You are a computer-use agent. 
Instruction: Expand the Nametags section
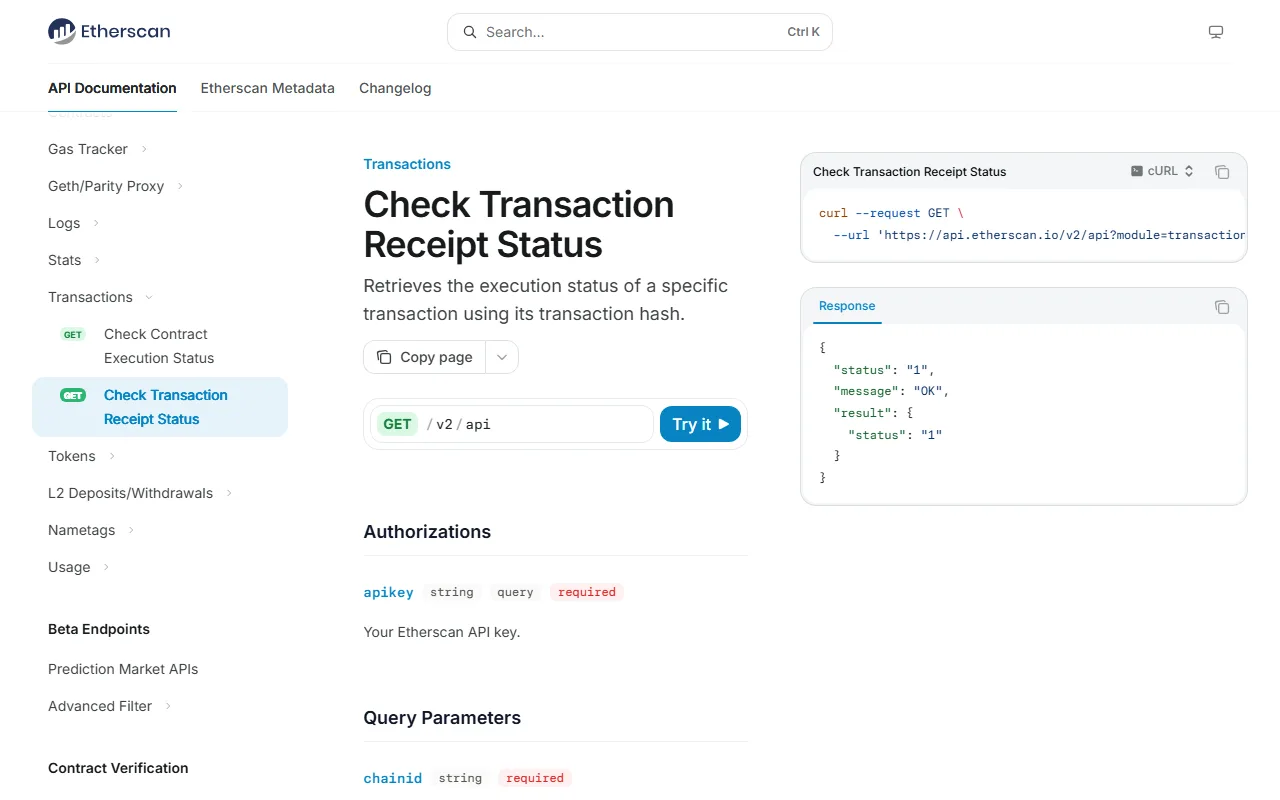click(x=92, y=530)
